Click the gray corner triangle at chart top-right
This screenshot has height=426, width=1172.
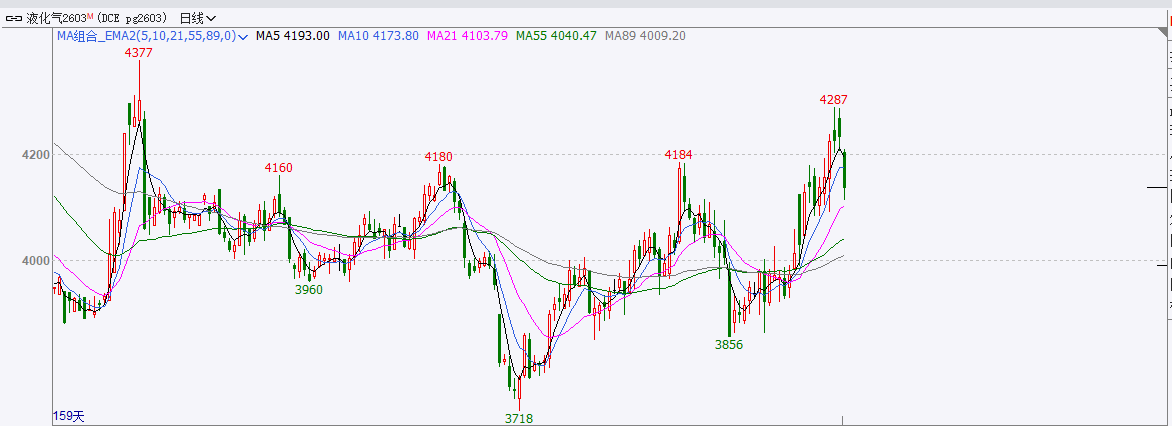1165,33
